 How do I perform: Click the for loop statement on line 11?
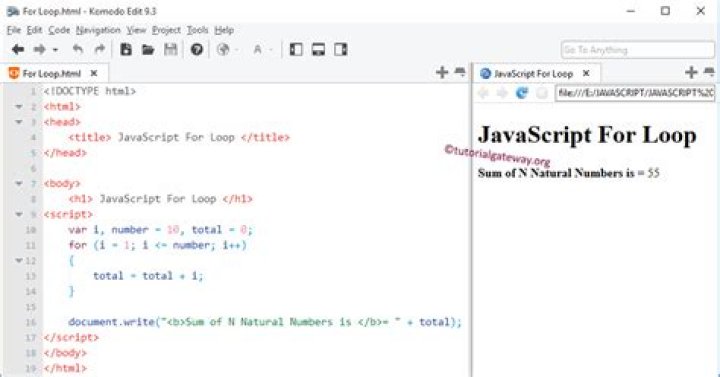pyautogui.click(x=158, y=245)
